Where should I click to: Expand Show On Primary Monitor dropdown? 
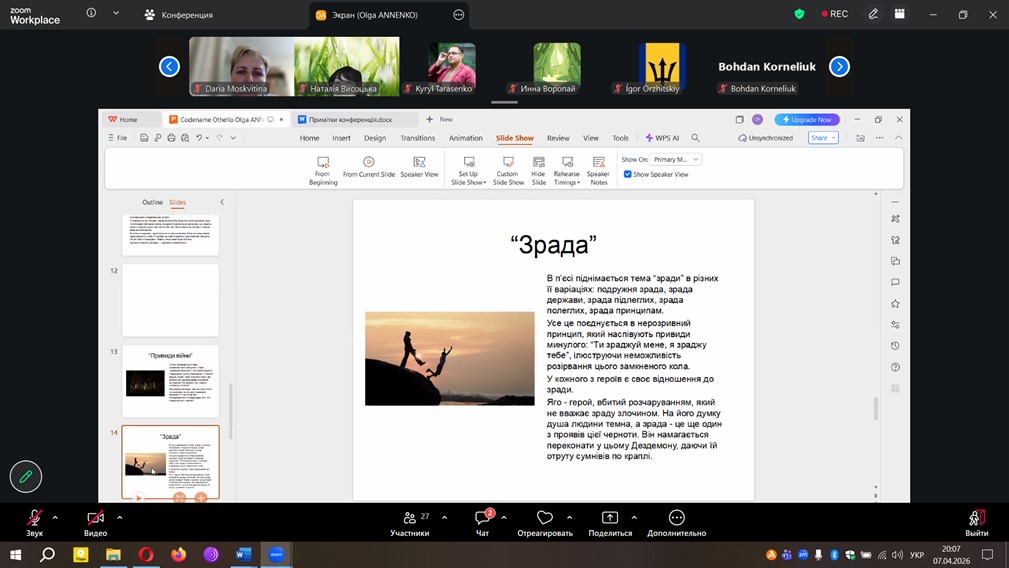tap(695, 159)
